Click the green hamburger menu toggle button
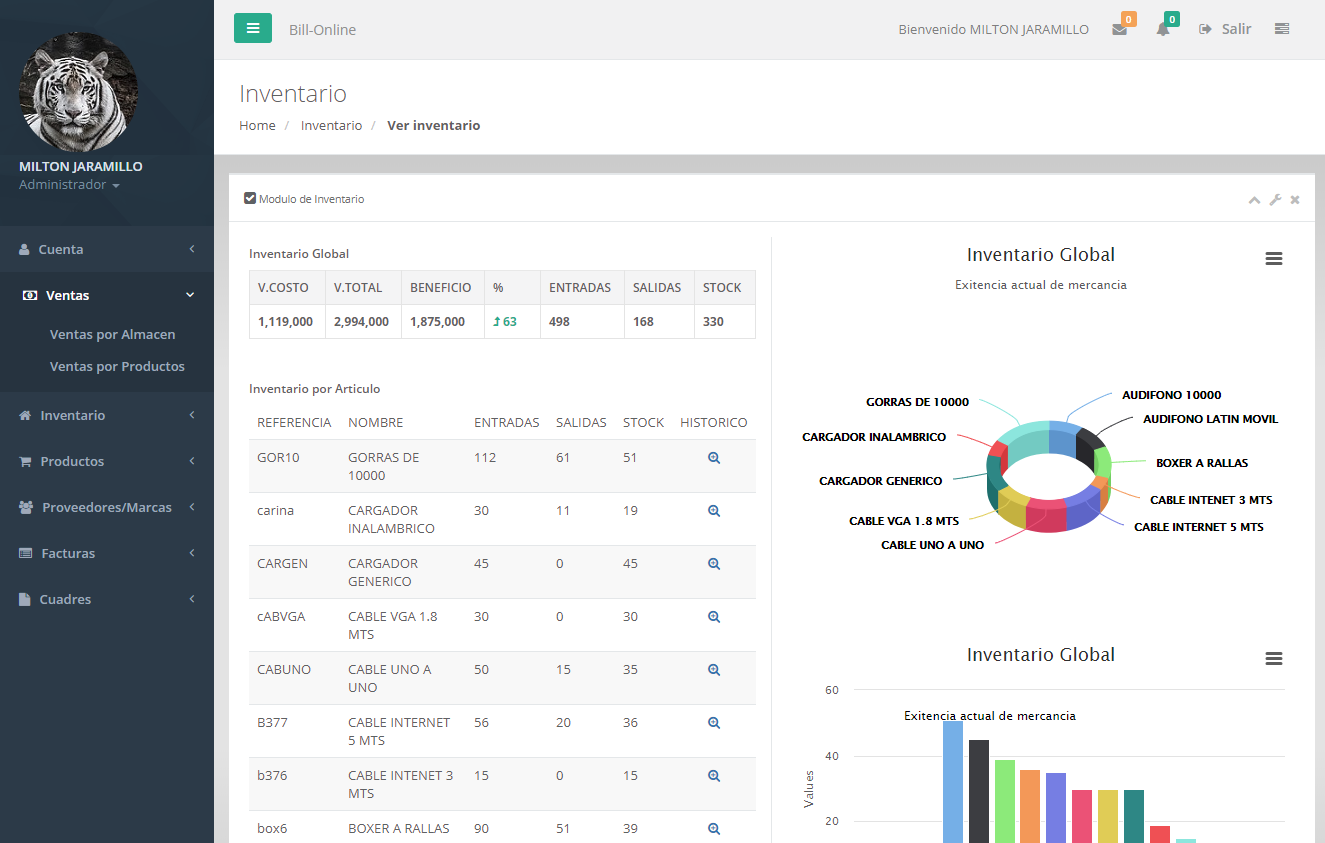This screenshot has width=1325, height=843. (252, 28)
